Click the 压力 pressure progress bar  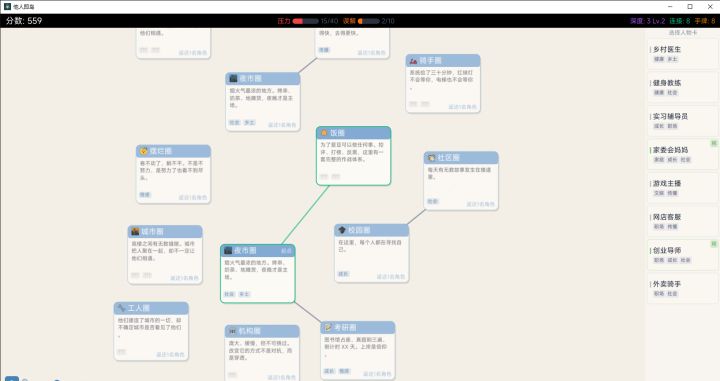pos(305,21)
